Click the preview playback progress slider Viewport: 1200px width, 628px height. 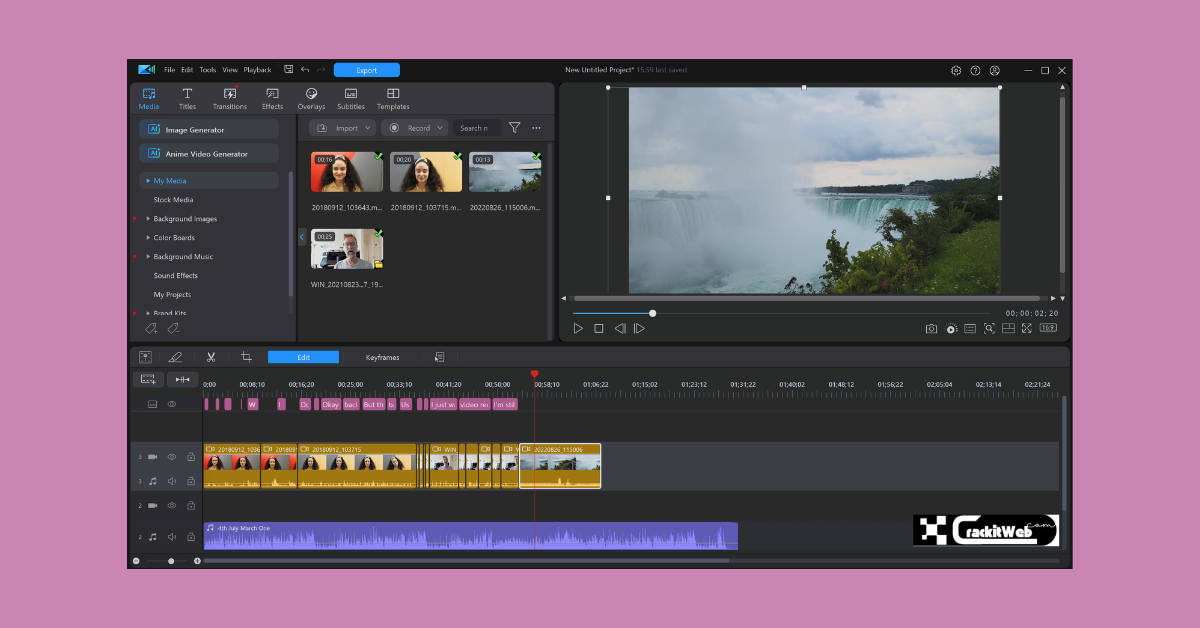coord(652,313)
